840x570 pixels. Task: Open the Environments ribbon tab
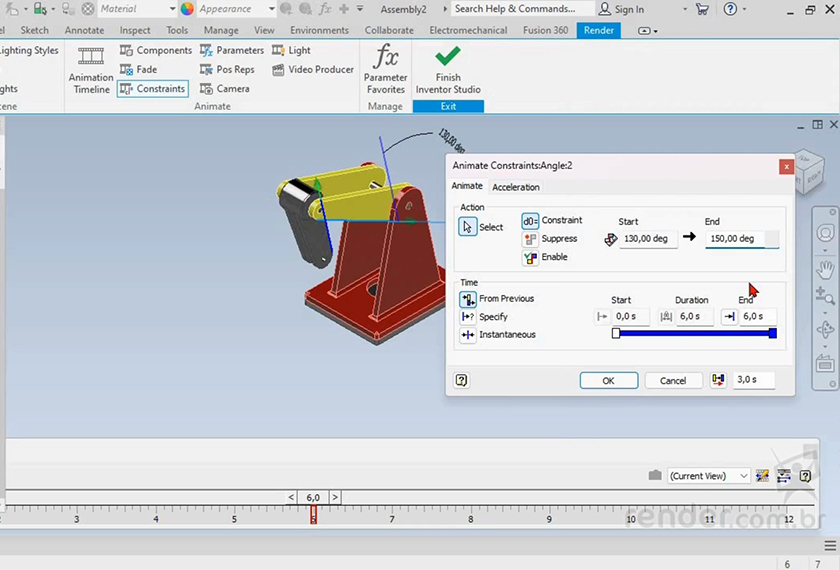click(x=319, y=31)
